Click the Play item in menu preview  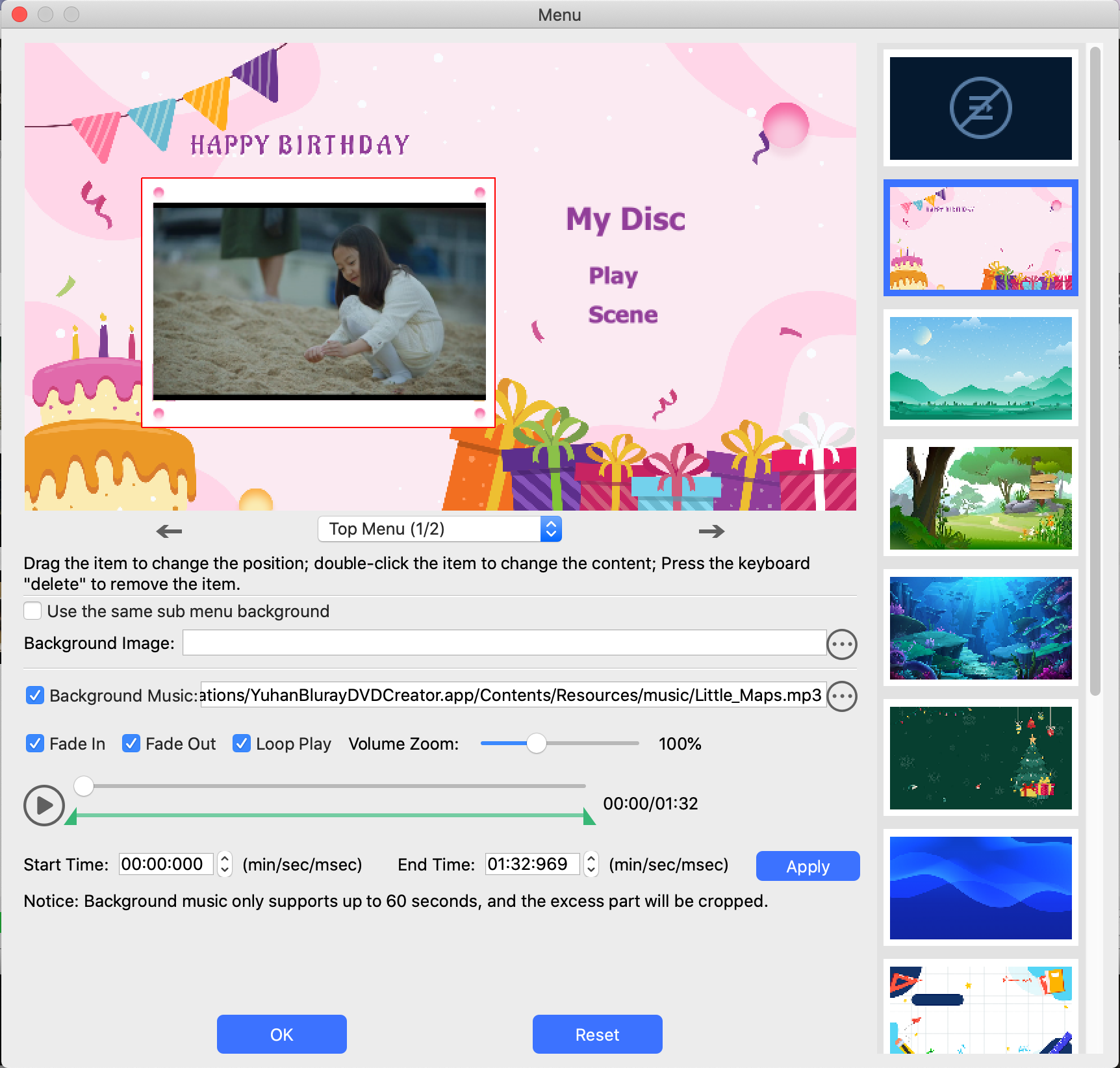[x=613, y=276]
